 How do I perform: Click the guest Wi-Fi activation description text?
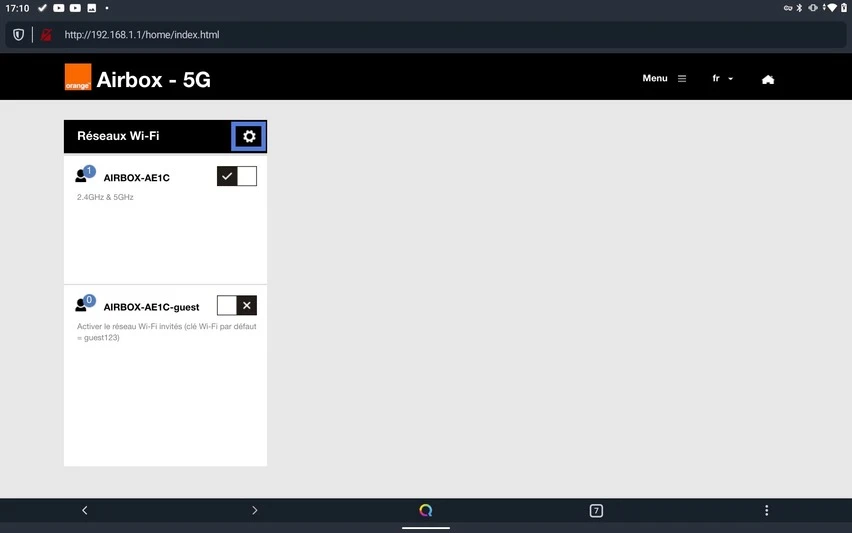pos(166,332)
